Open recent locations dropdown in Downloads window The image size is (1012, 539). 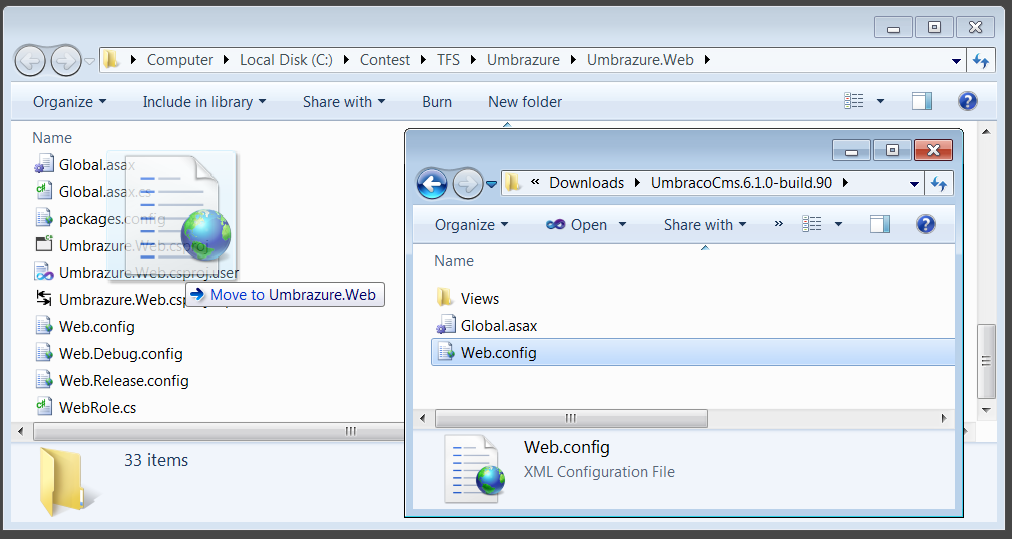tap(491, 185)
